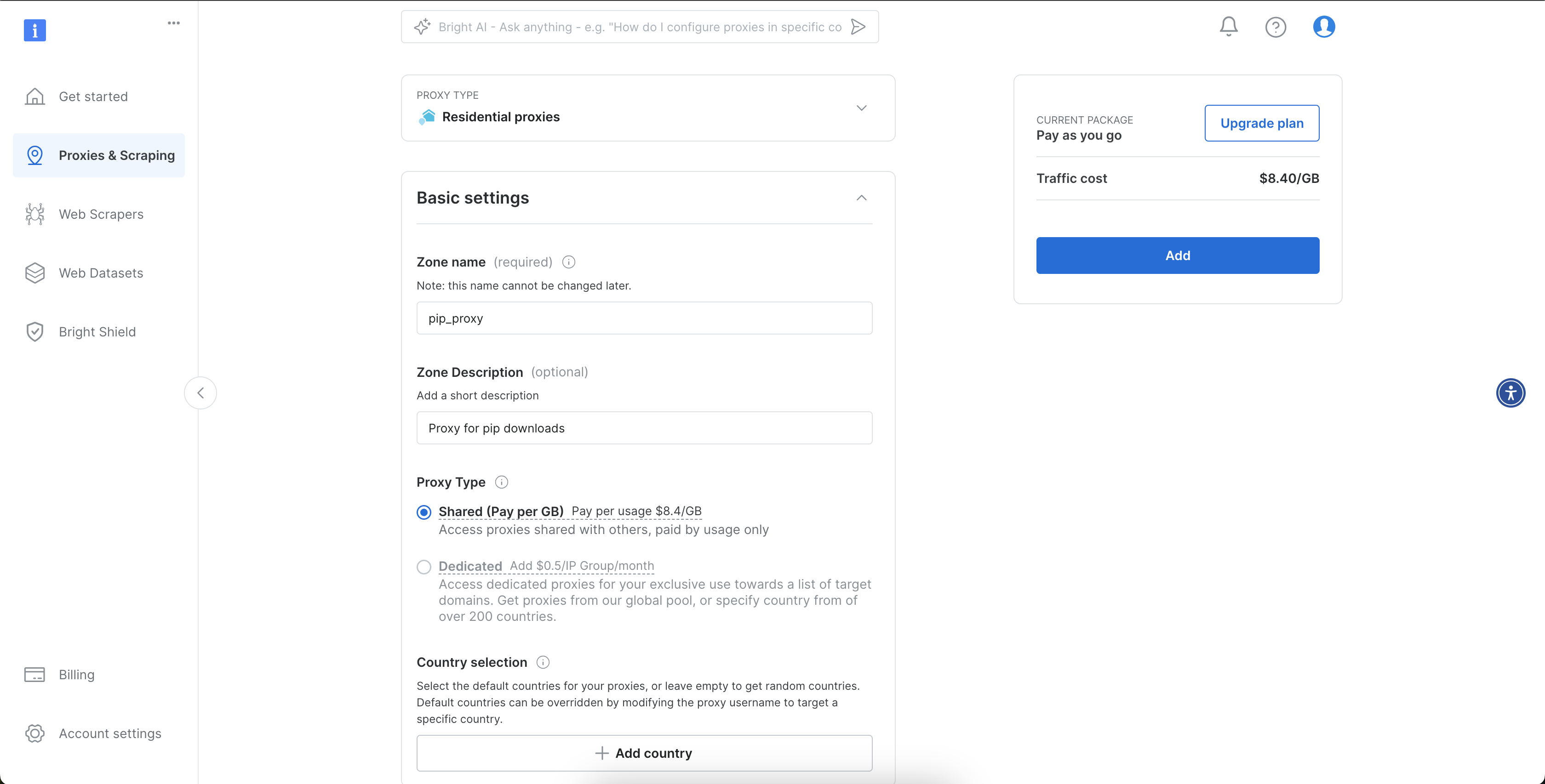This screenshot has height=784, width=1545.
Task: Click the Upgrade plan button
Action: click(1261, 124)
